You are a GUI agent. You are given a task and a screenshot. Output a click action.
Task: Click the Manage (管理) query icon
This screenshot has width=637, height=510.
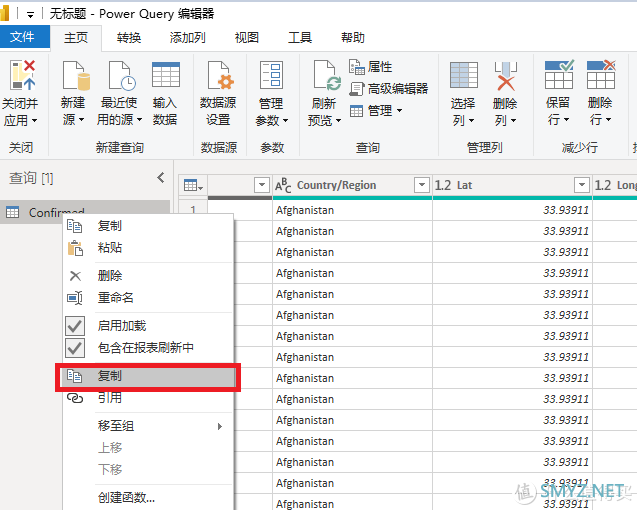pyautogui.click(x=356, y=111)
